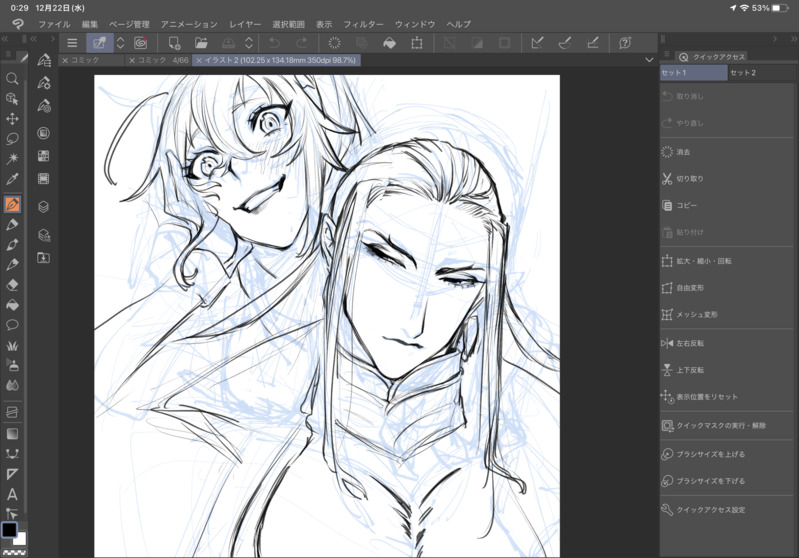Image resolution: width=799 pixels, height=558 pixels.
Task: Select the Text tool A
Action: pyautogui.click(x=12, y=494)
